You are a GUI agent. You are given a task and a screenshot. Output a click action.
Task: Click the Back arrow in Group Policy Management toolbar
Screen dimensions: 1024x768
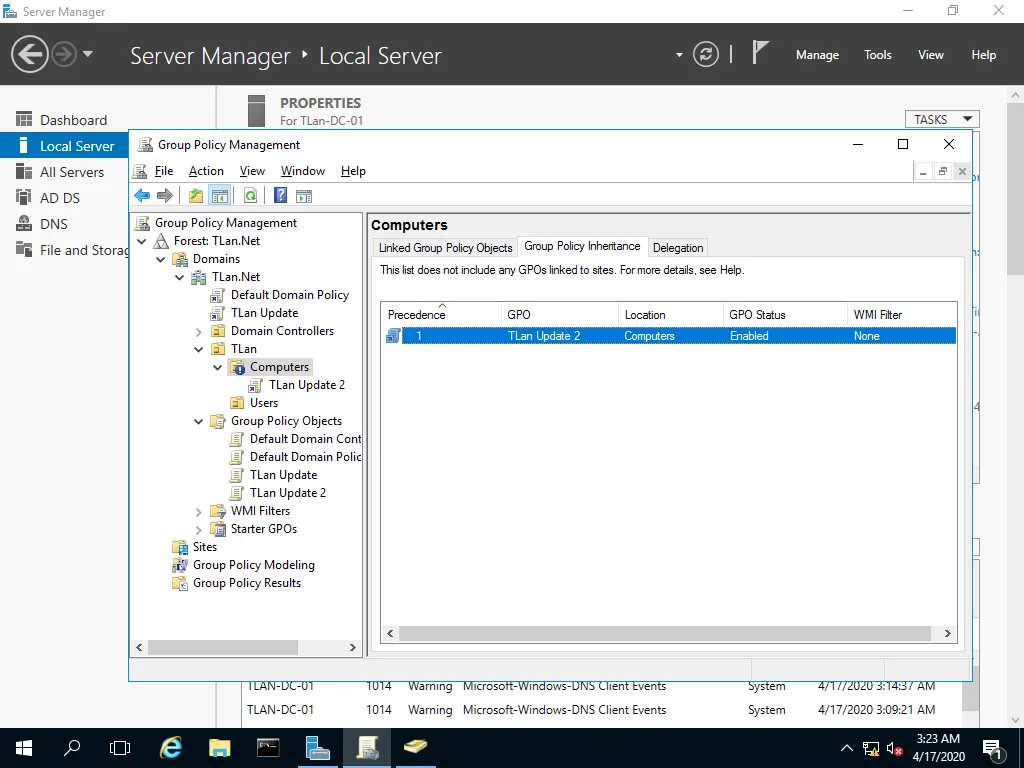142,195
